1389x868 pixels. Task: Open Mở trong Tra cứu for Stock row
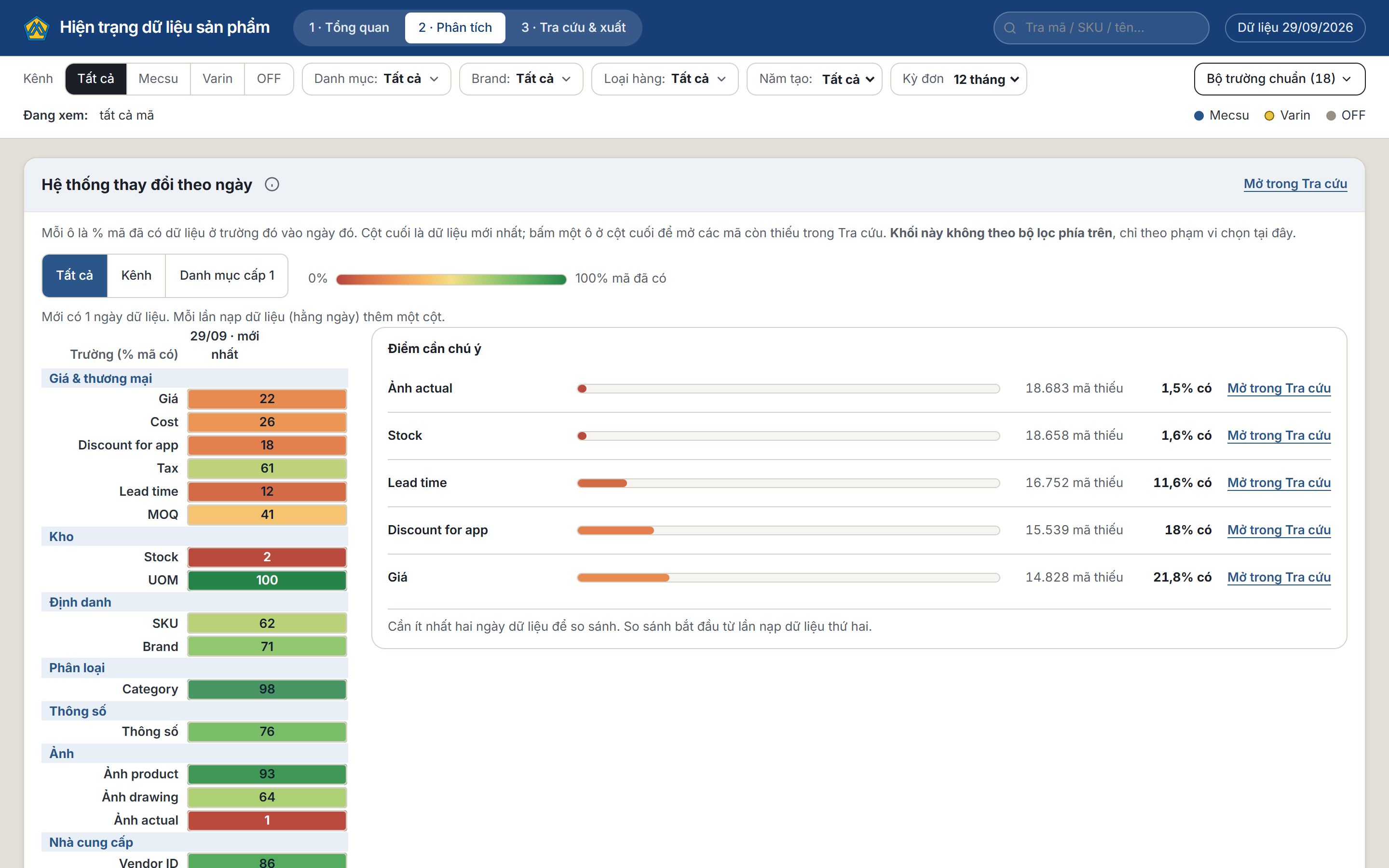1279,435
